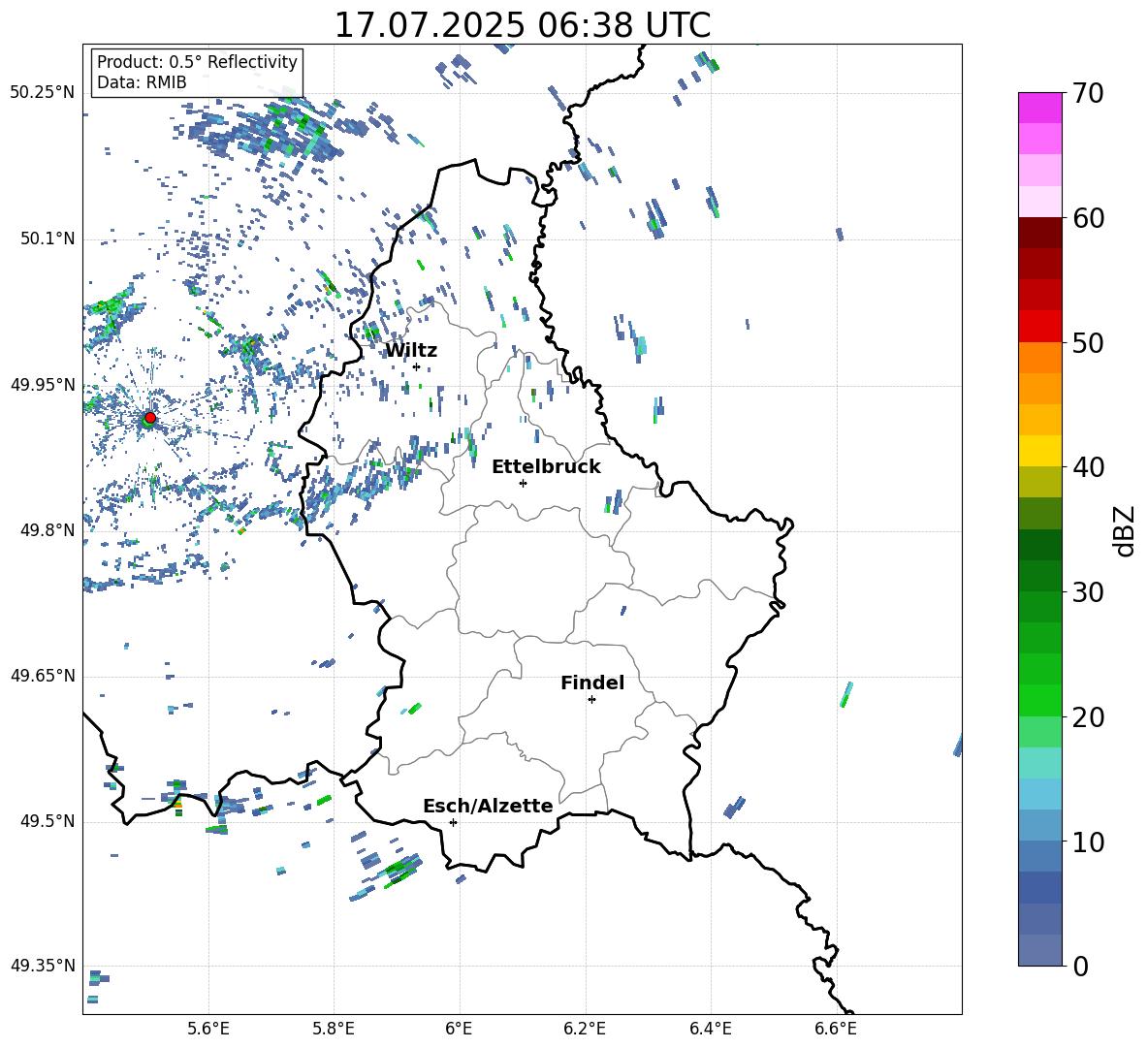Click the 50.1°N latitude label
This screenshot has height=1048, width=1148.
48,238
